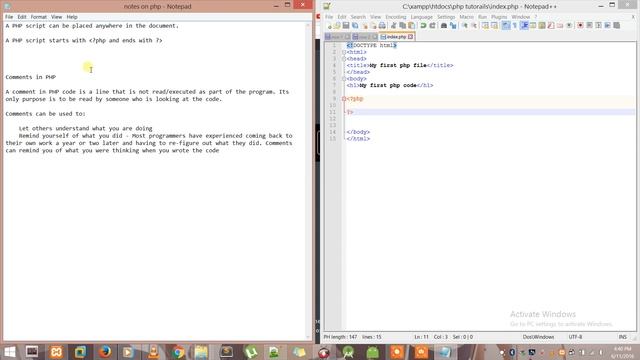Viewport: 640px width, 360px height.
Task: Open Notepad++ Run menu
Action: [x=482, y=17]
